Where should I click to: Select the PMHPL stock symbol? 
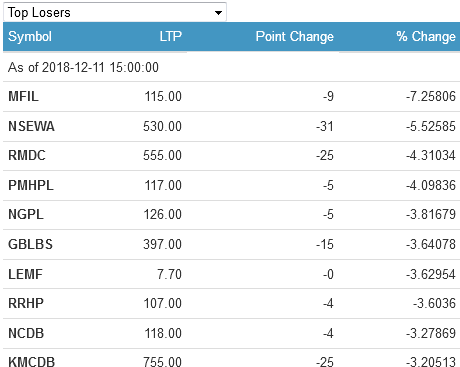pyautogui.click(x=31, y=185)
